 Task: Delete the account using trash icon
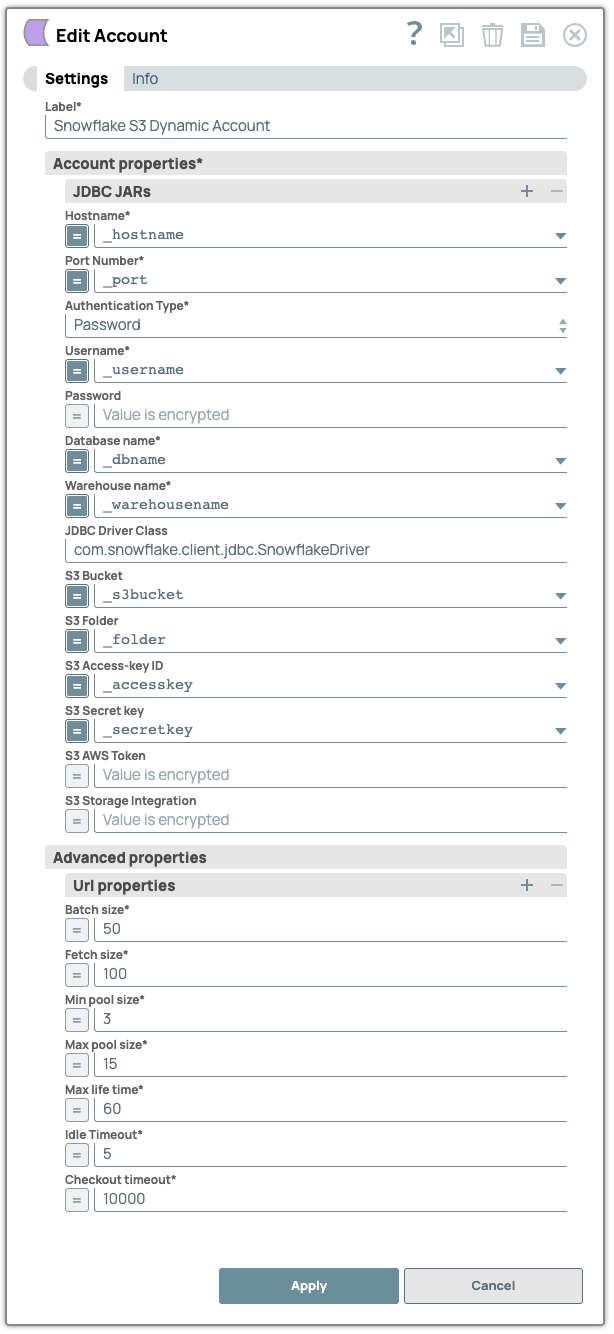pos(492,34)
